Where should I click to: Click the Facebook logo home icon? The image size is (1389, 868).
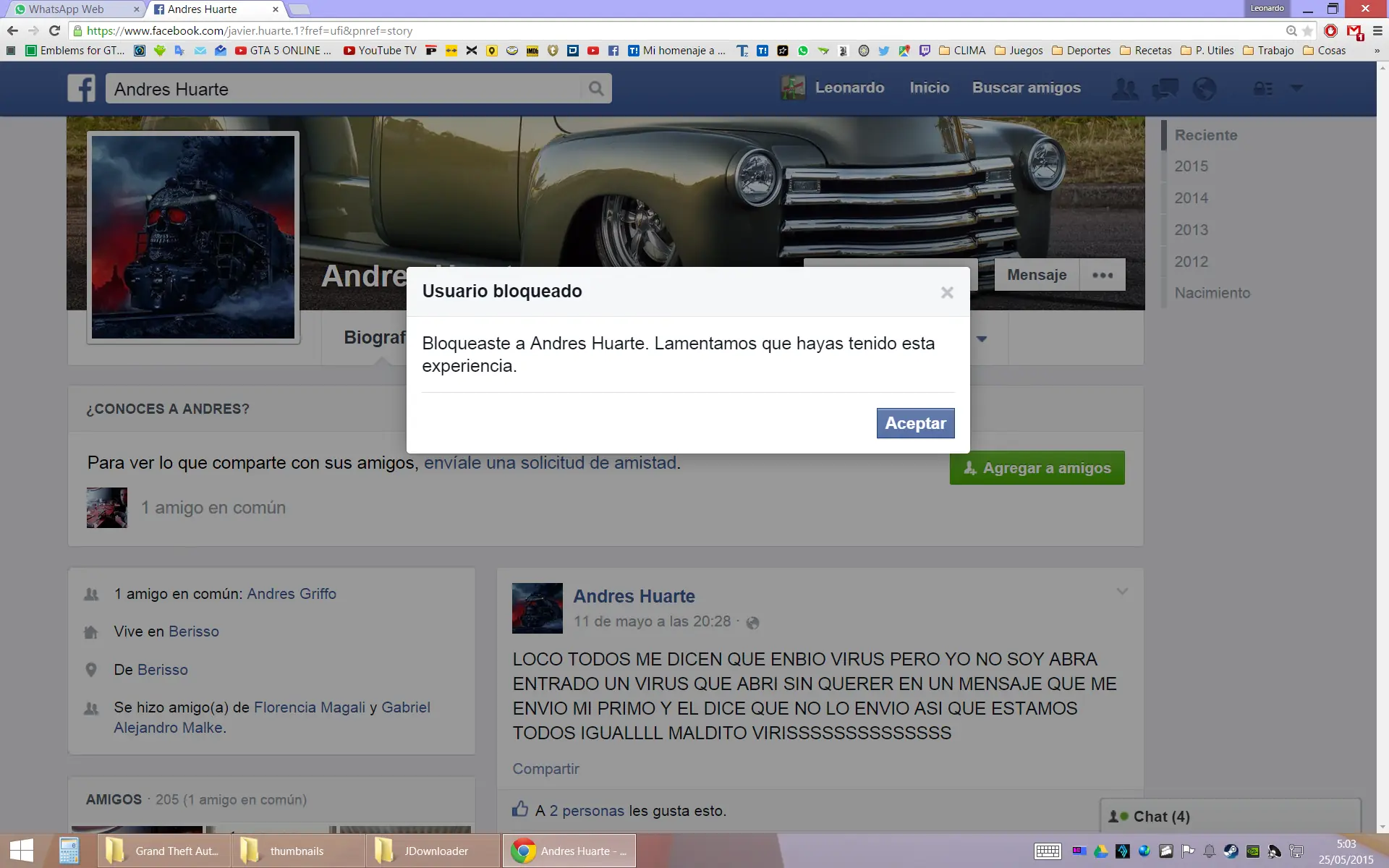[x=82, y=88]
